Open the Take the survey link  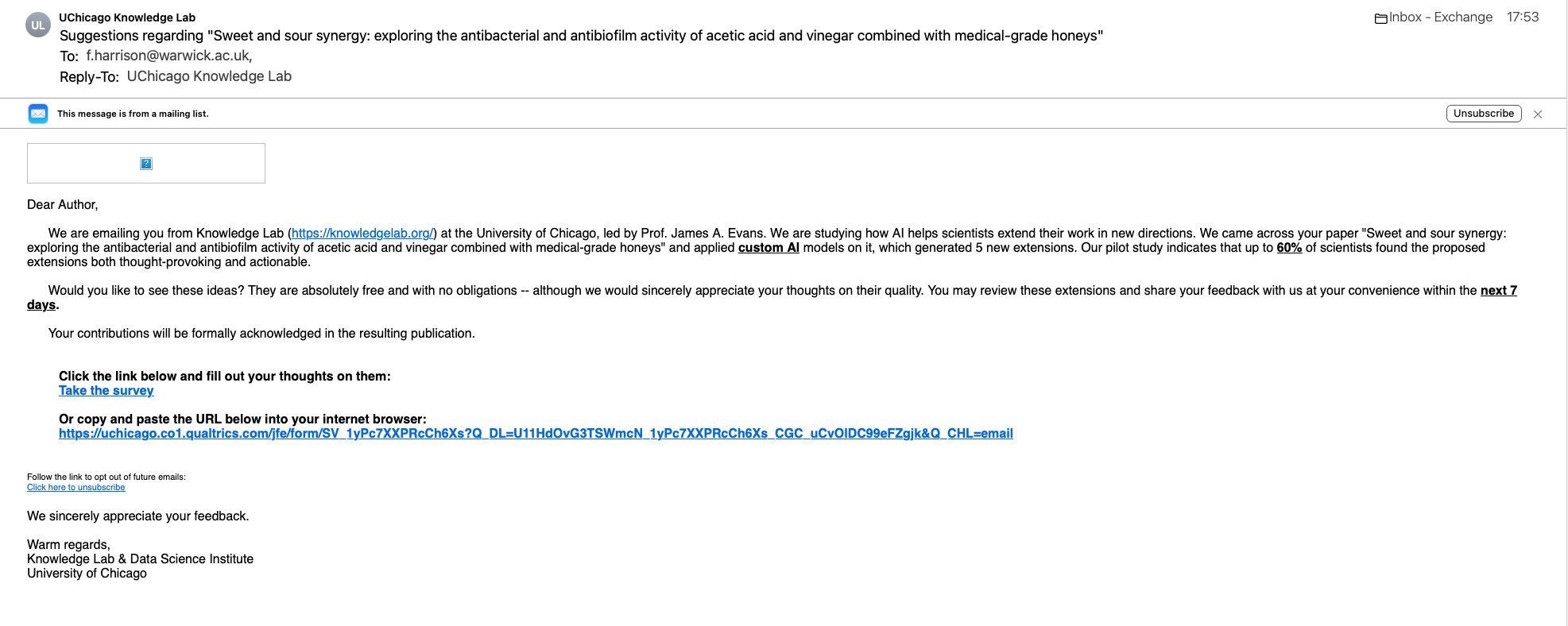coord(106,391)
